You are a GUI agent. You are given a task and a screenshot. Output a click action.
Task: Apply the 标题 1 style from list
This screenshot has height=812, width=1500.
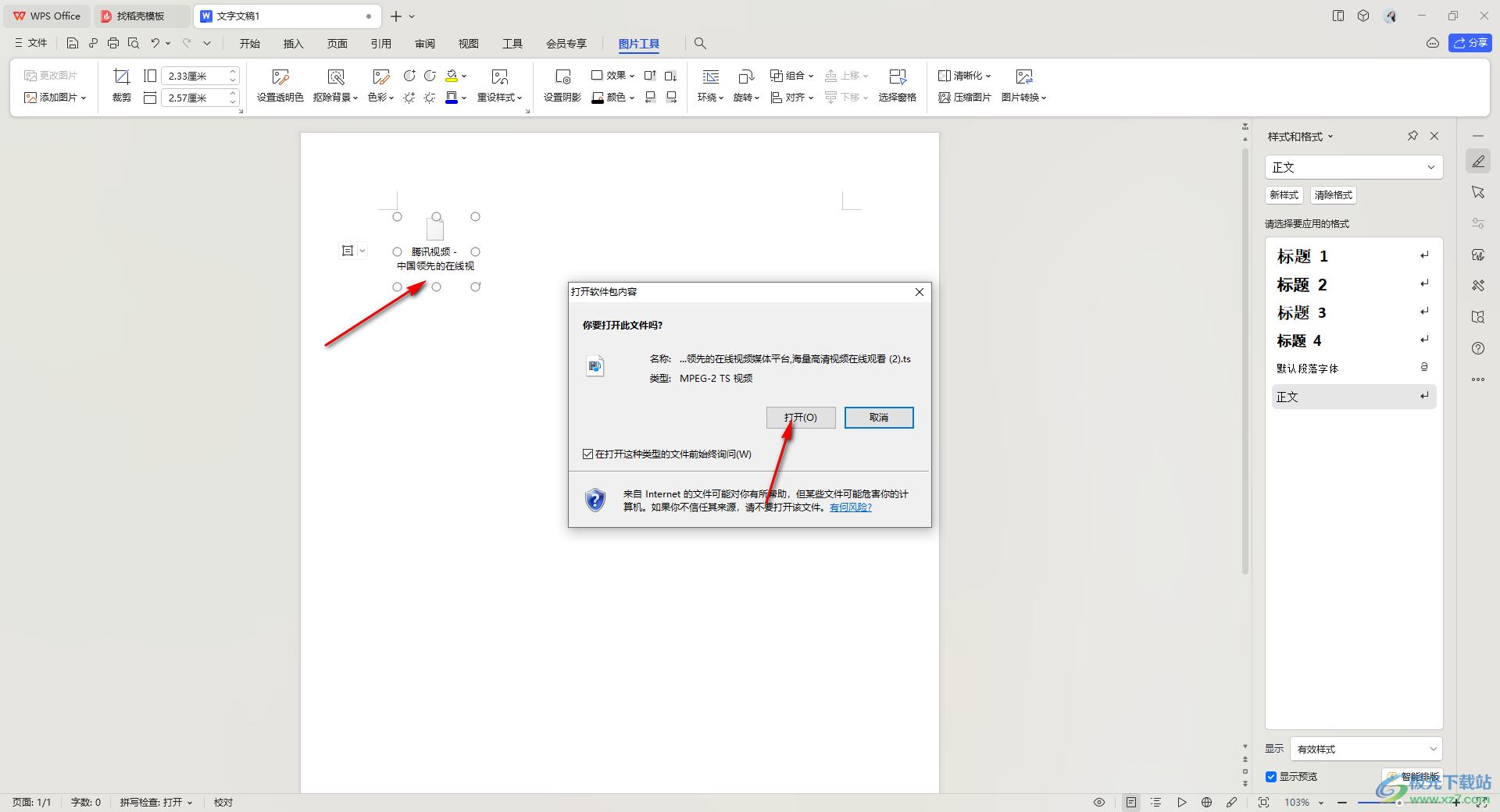click(x=1354, y=256)
